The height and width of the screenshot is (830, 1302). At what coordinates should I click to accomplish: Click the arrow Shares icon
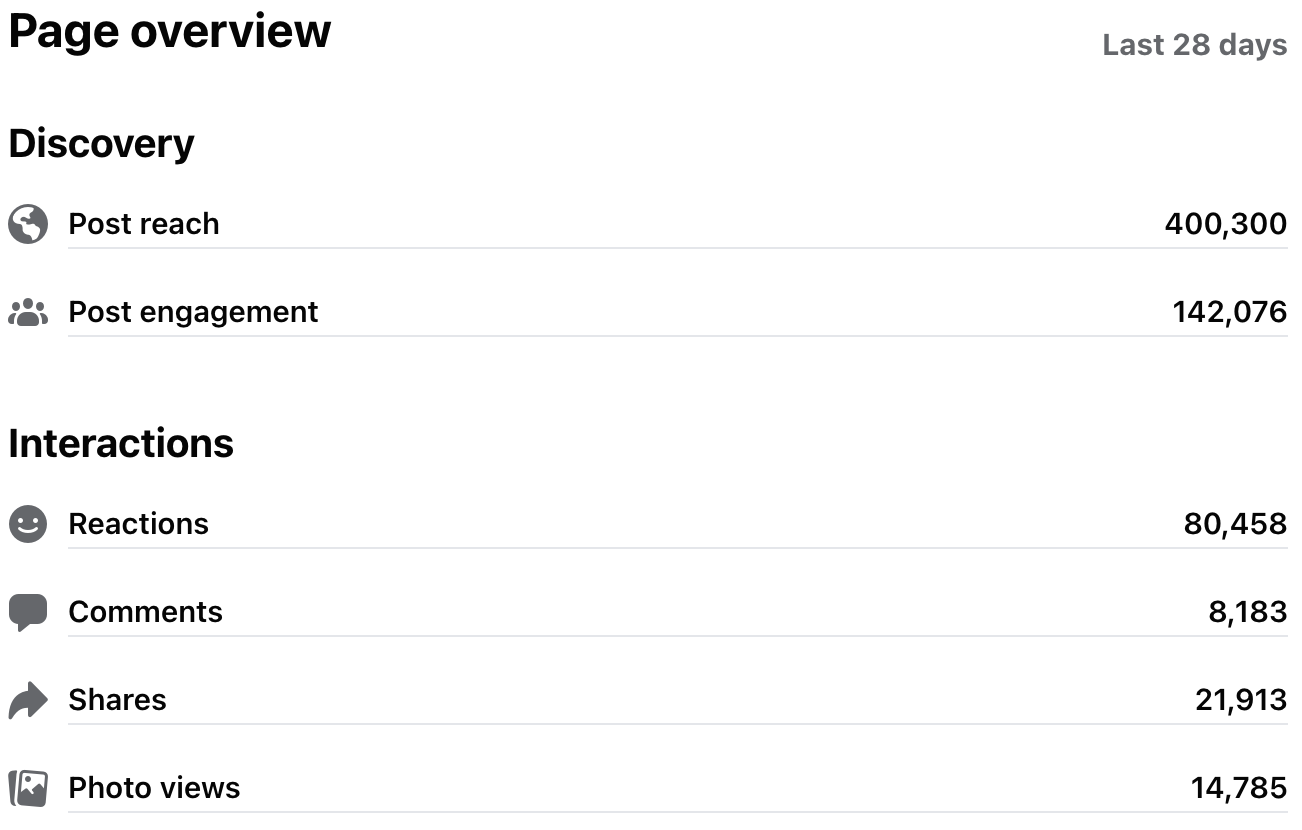(28, 700)
